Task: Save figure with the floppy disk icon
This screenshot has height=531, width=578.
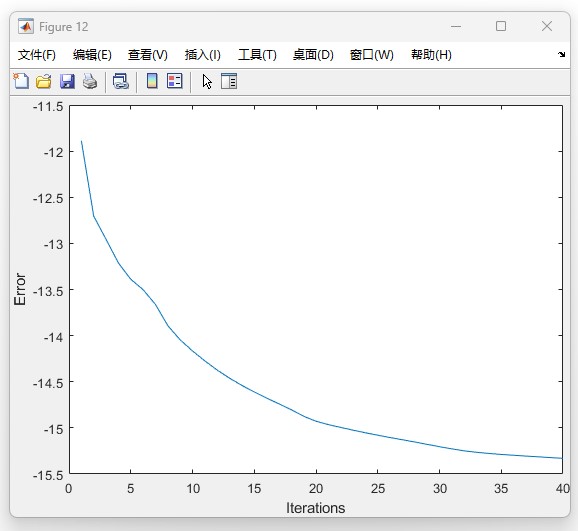Action: (67, 81)
